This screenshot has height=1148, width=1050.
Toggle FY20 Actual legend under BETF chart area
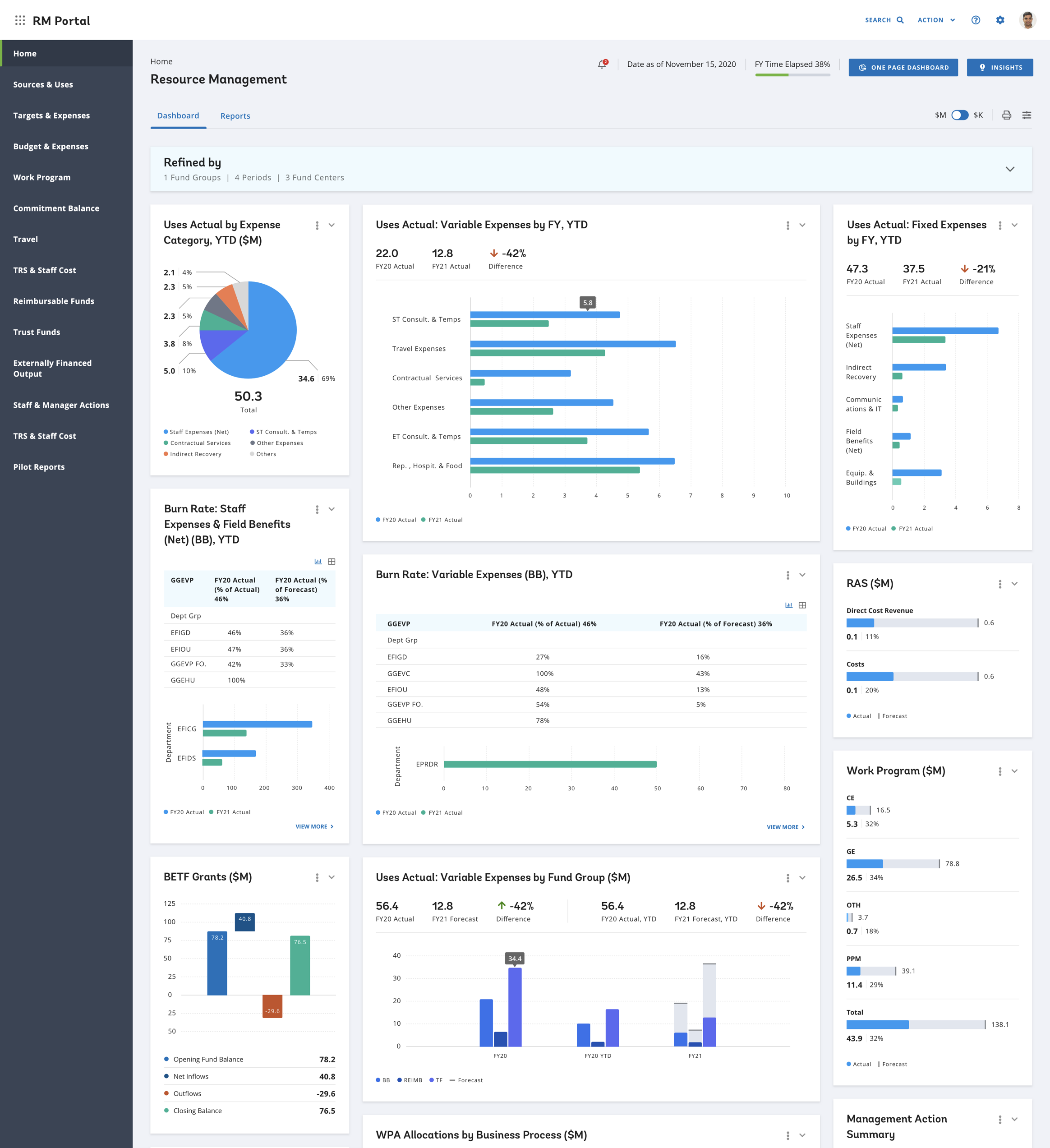coord(184,811)
